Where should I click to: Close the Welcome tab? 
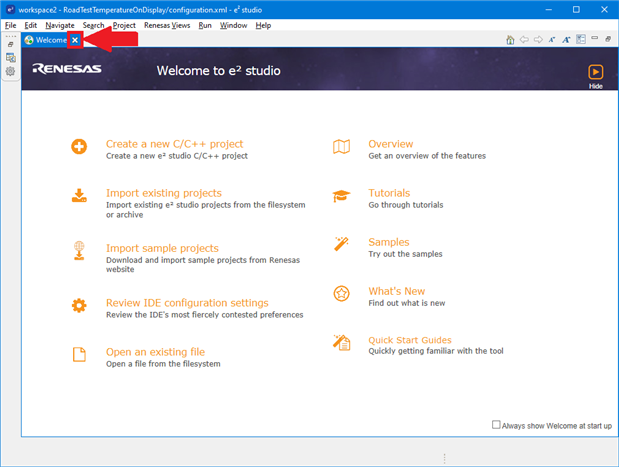75,40
